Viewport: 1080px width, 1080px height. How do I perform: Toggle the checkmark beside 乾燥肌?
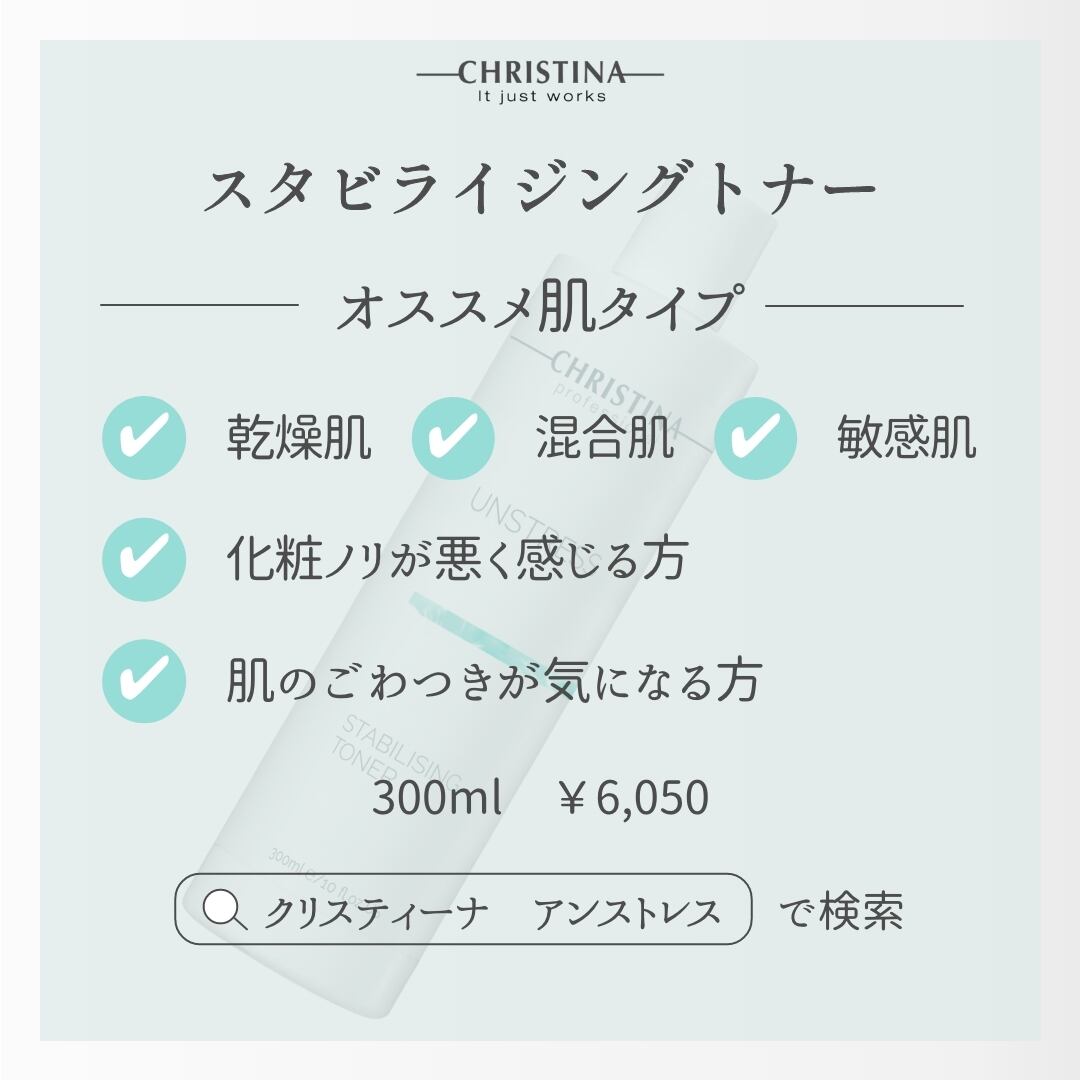(x=144, y=437)
